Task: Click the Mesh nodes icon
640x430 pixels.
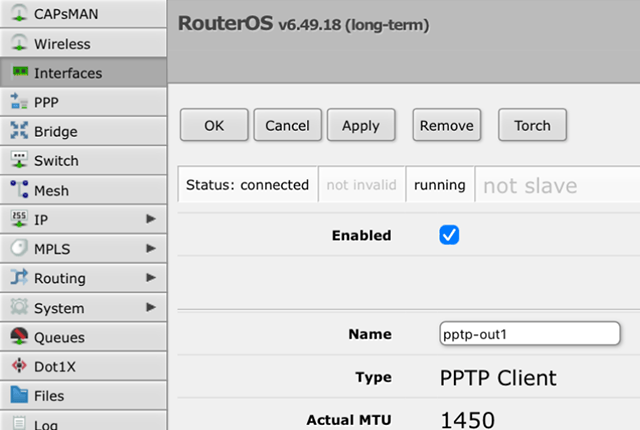Action: [x=19, y=189]
